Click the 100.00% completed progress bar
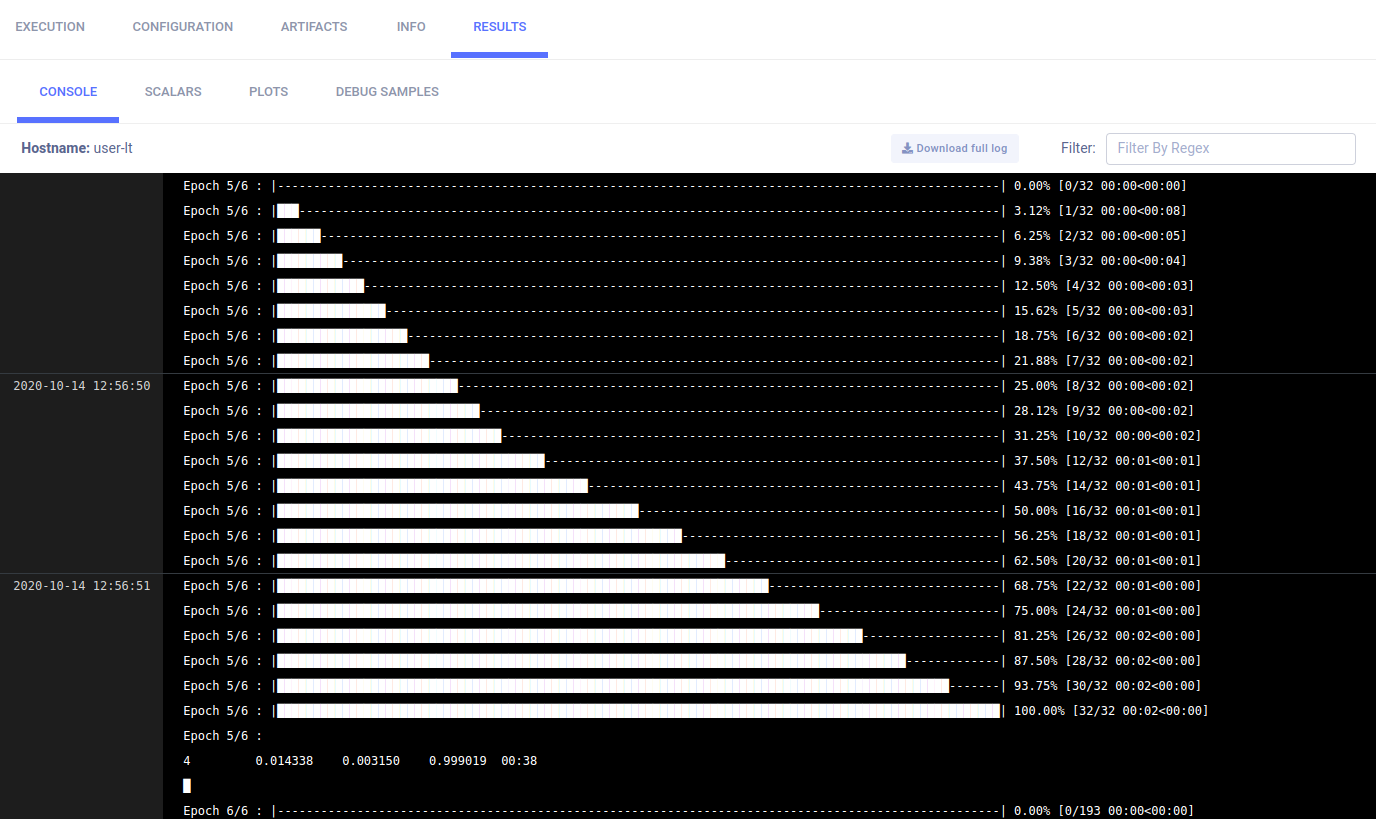 tap(638, 711)
